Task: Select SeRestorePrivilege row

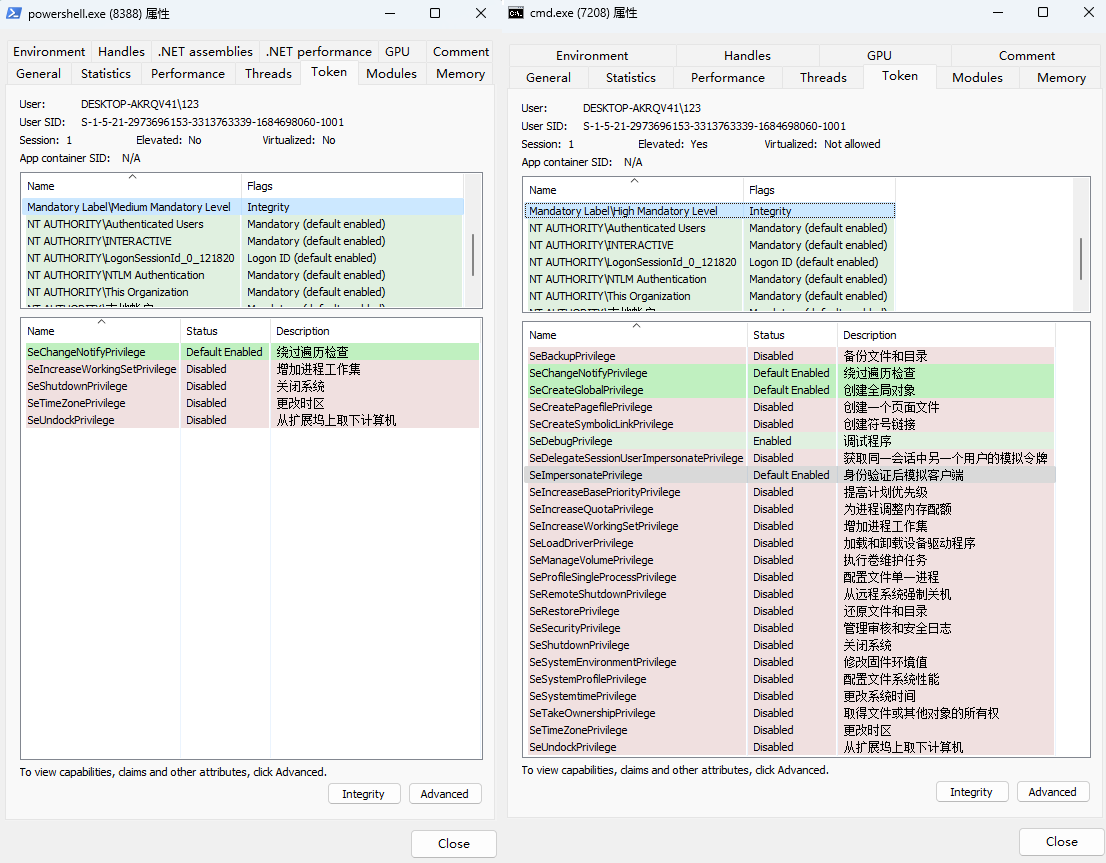Action: [791, 611]
